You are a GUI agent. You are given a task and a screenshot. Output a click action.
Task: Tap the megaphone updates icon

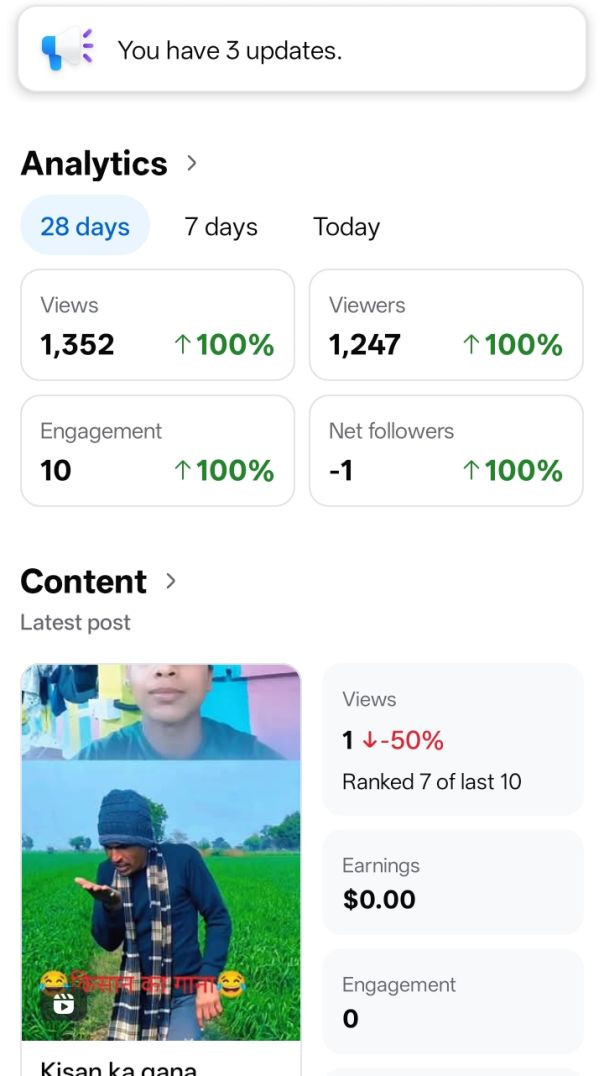pos(66,49)
